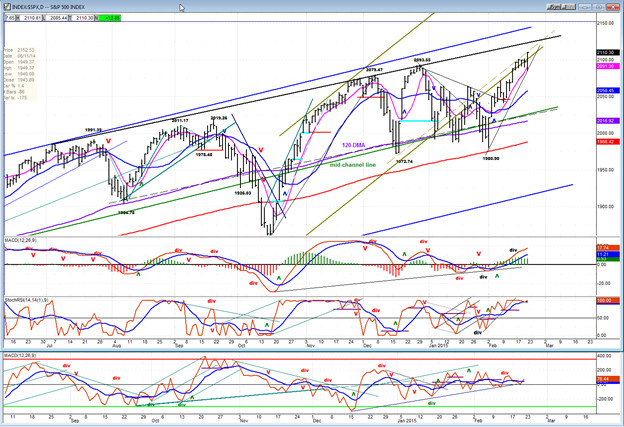Click the 1991.39 high price label

(x=93, y=130)
